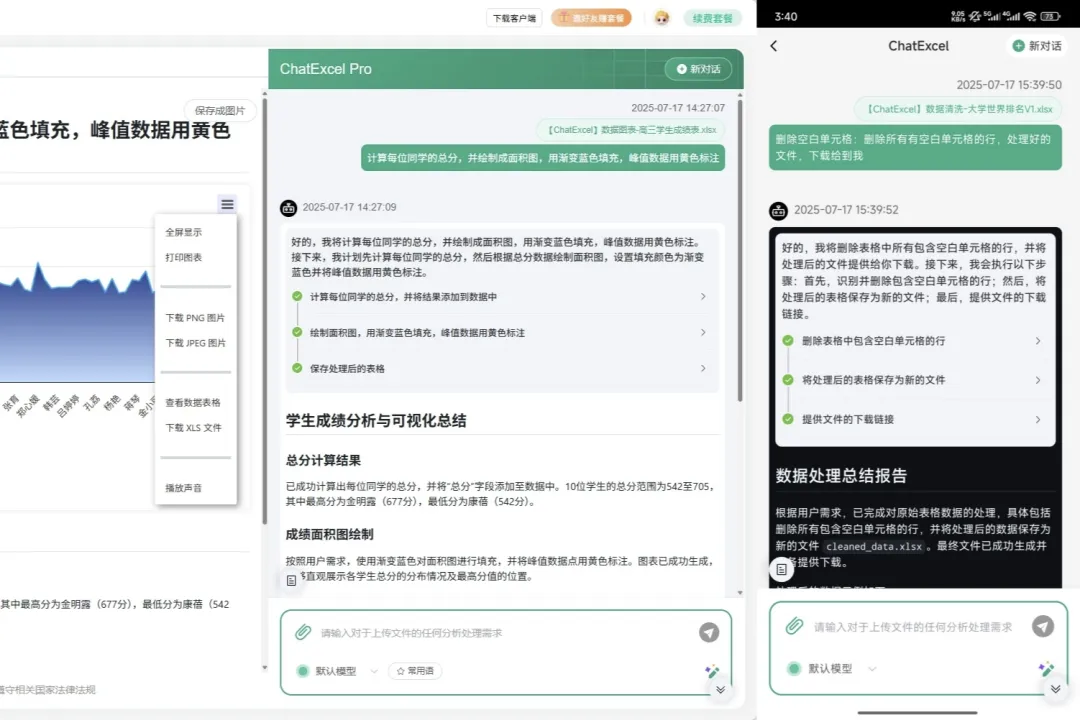The image size is (1080, 720).
Task: Open attached file 数据清洗-大学世界排名V1.xlsx
Action: point(958,109)
